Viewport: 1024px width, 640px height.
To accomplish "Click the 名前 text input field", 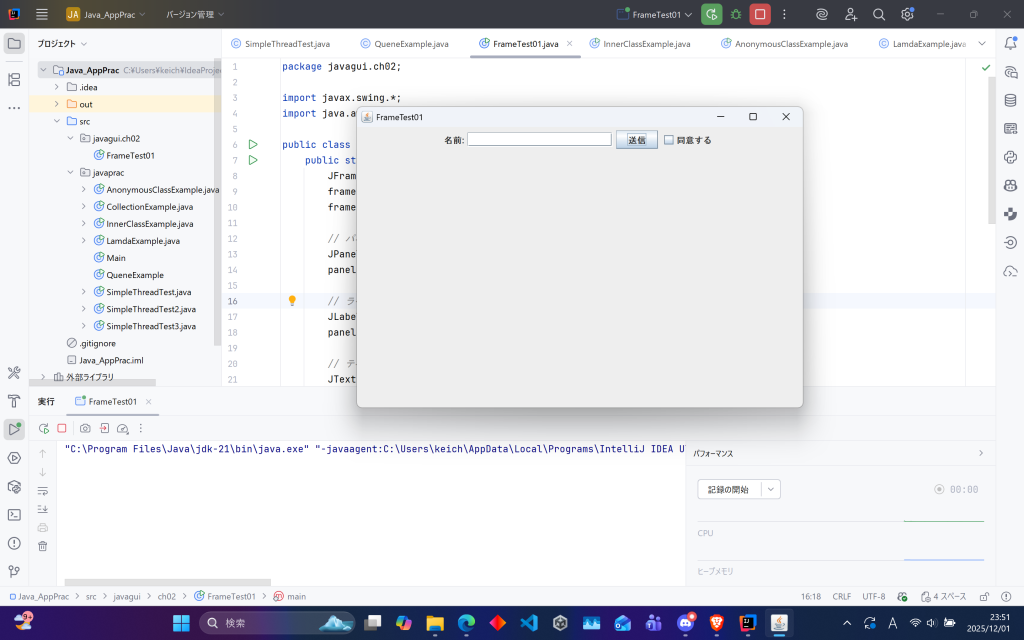I will click(x=539, y=140).
